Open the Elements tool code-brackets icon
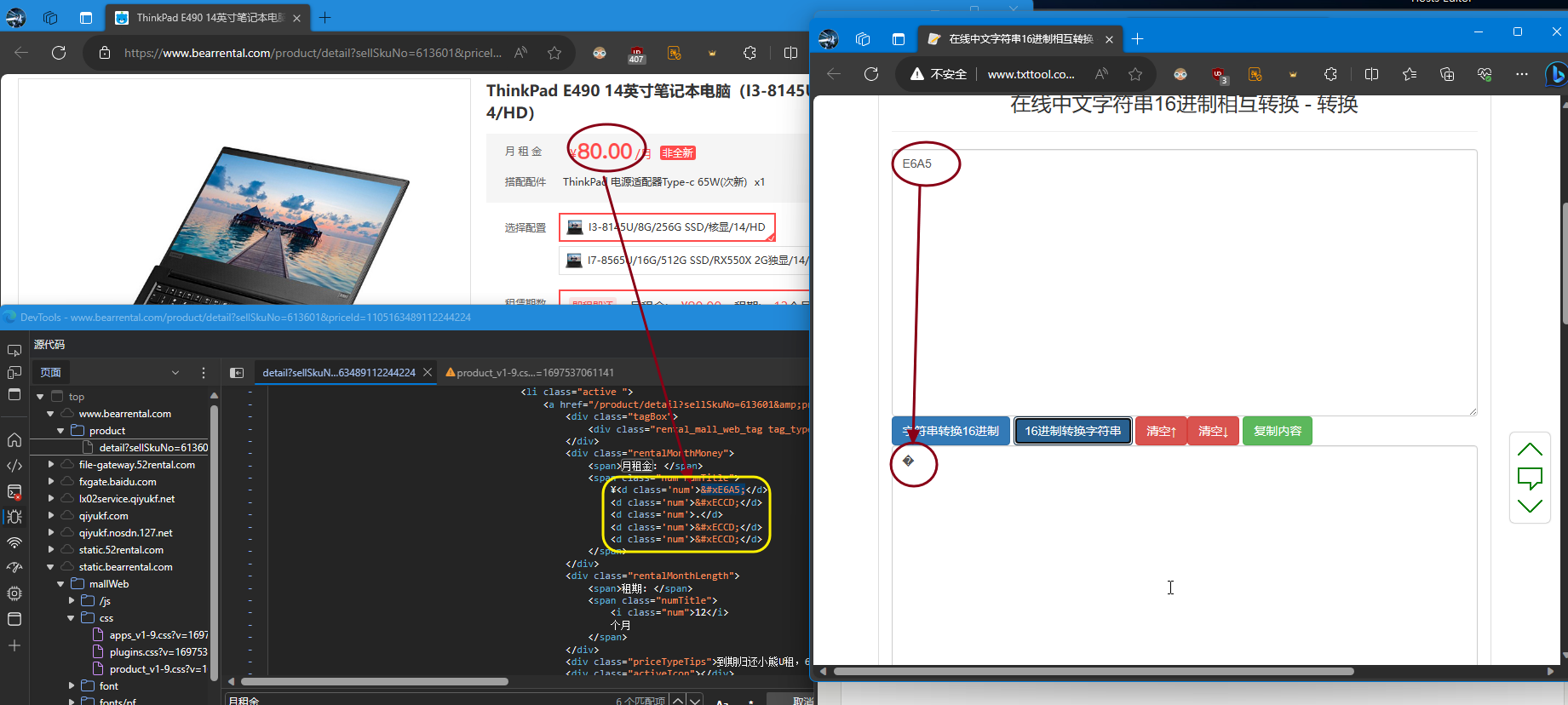The image size is (1568, 705). coord(14,466)
